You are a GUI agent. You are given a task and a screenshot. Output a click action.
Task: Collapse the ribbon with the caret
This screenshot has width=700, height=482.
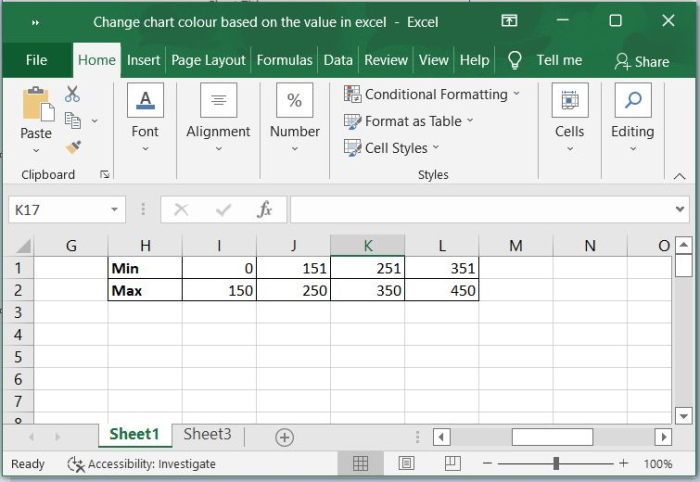679,176
